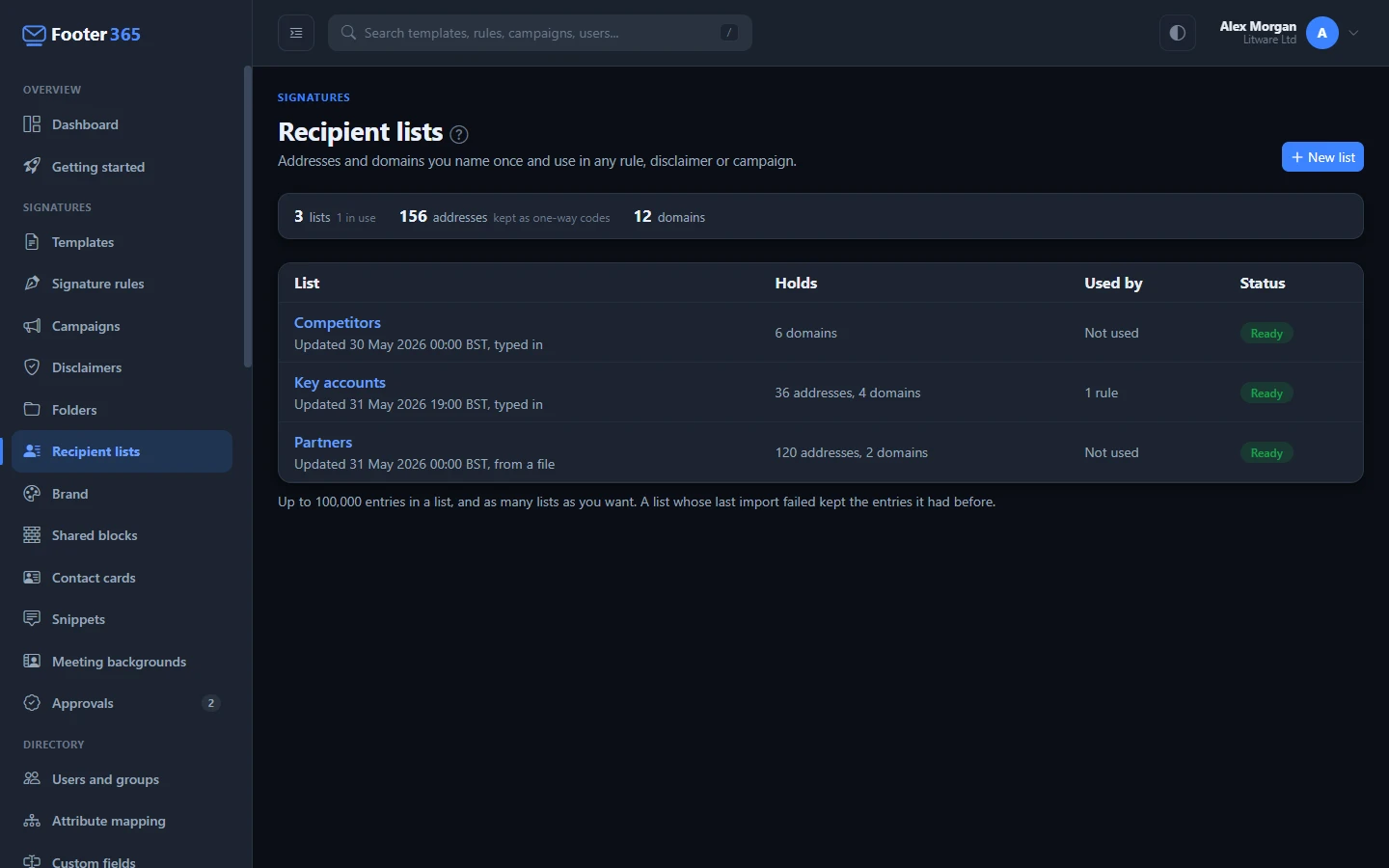
Task: Click the '36 addresses, 4 domains' cell
Action: click(848, 393)
